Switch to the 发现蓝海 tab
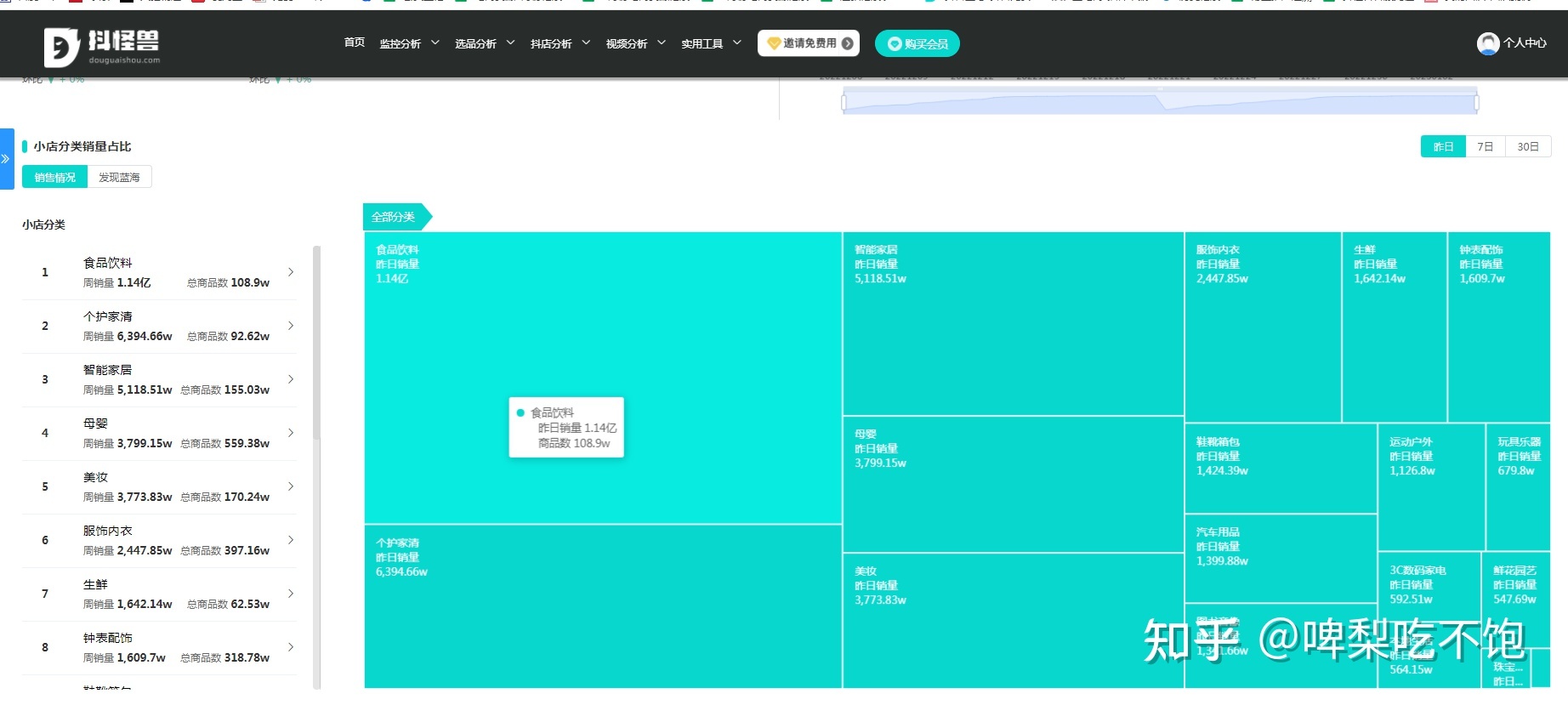The height and width of the screenshot is (705, 1568). point(119,177)
